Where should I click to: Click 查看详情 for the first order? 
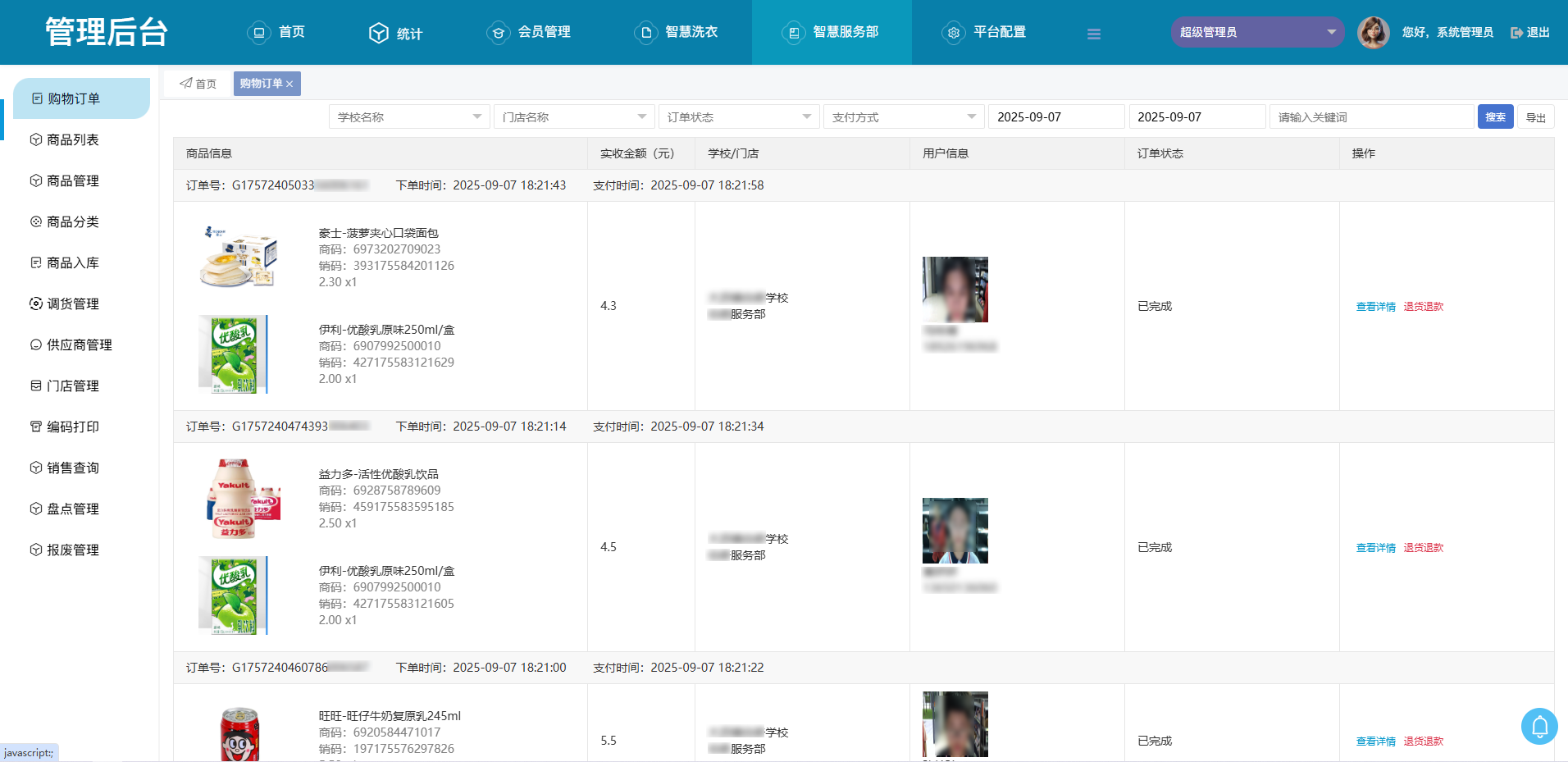tap(1375, 307)
